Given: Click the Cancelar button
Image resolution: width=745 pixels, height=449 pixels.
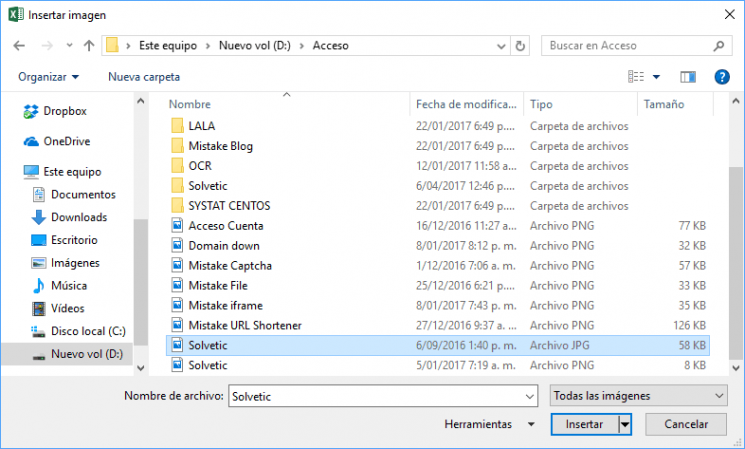Looking at the screenshot, I should (x=686, y=424).
